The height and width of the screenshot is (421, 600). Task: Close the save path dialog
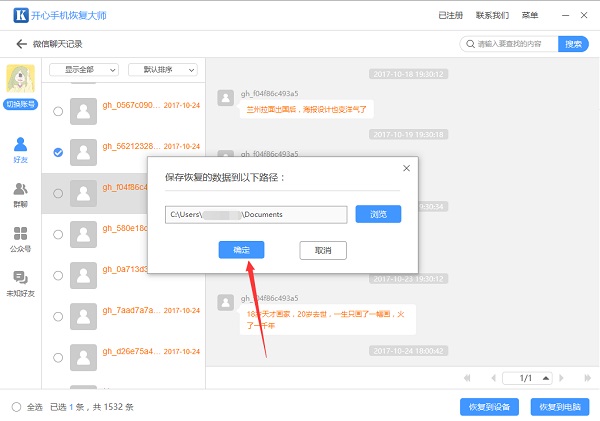coord(406,168)
